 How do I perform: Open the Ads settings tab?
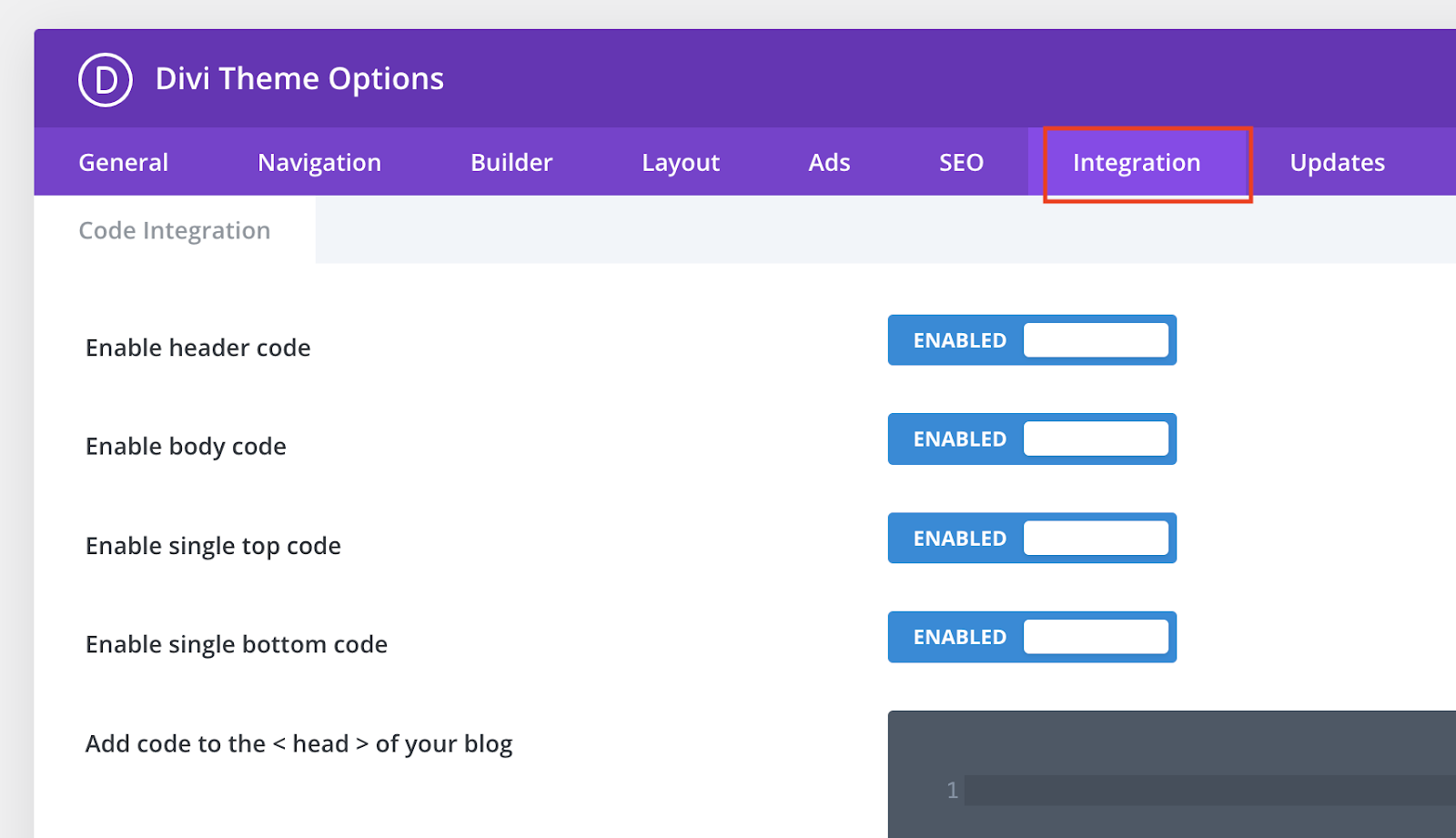pos(829,163)
